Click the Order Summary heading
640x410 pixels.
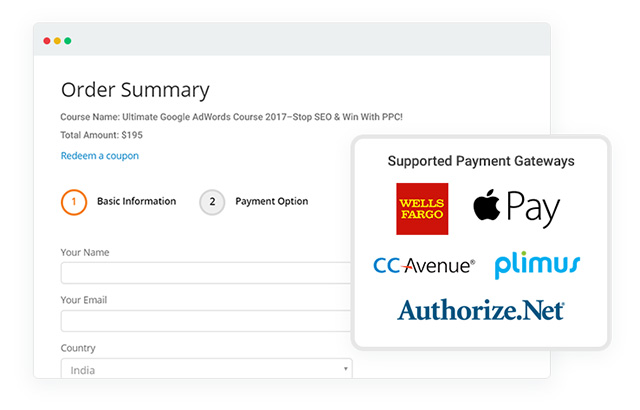point(135,90)
